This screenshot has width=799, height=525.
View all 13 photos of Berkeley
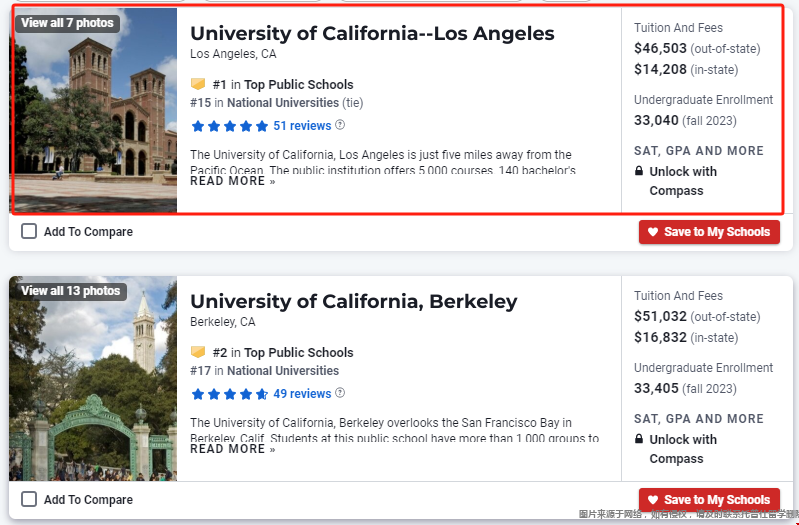click(71, 291)
